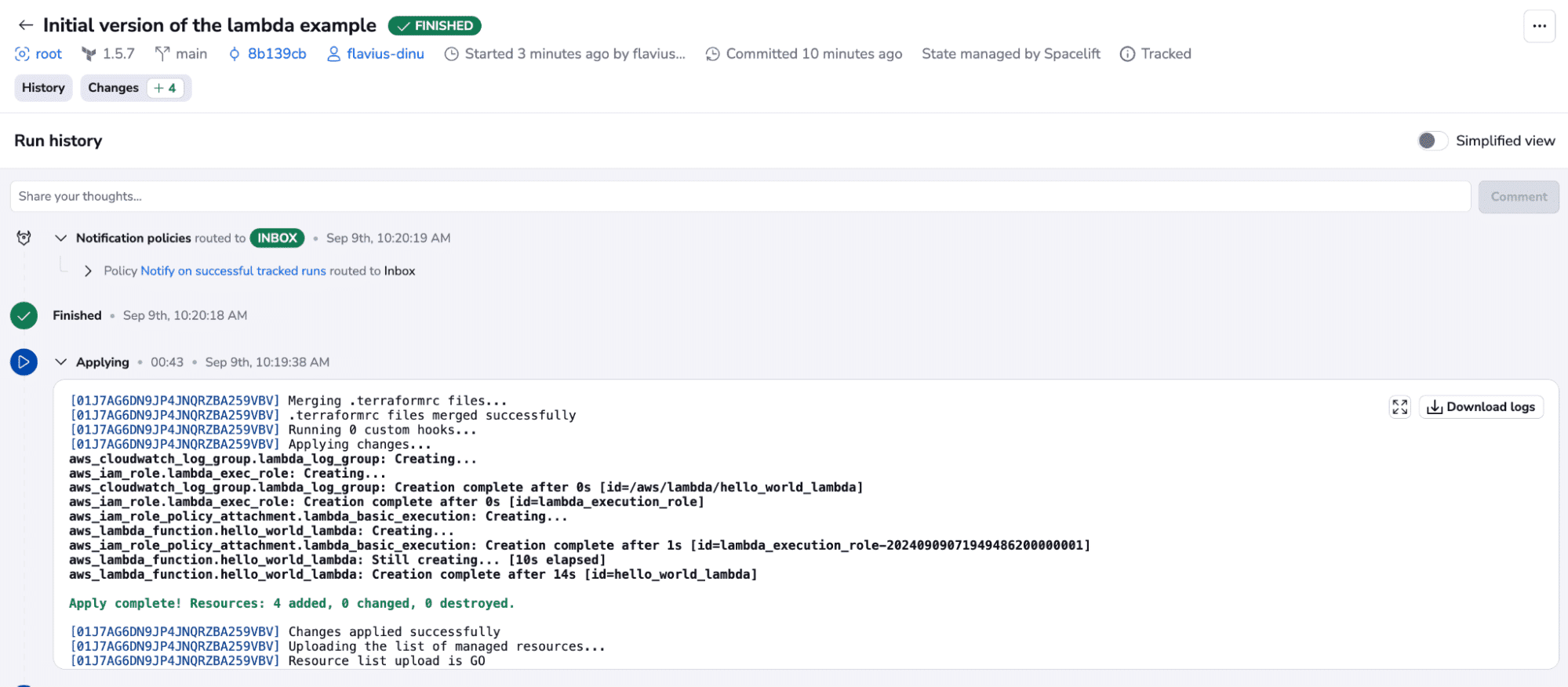Click 'State managed by Spacelift' text
Image resolution: width=1568 pixels, height=687 pixels.
click(x=1010, y=54)
